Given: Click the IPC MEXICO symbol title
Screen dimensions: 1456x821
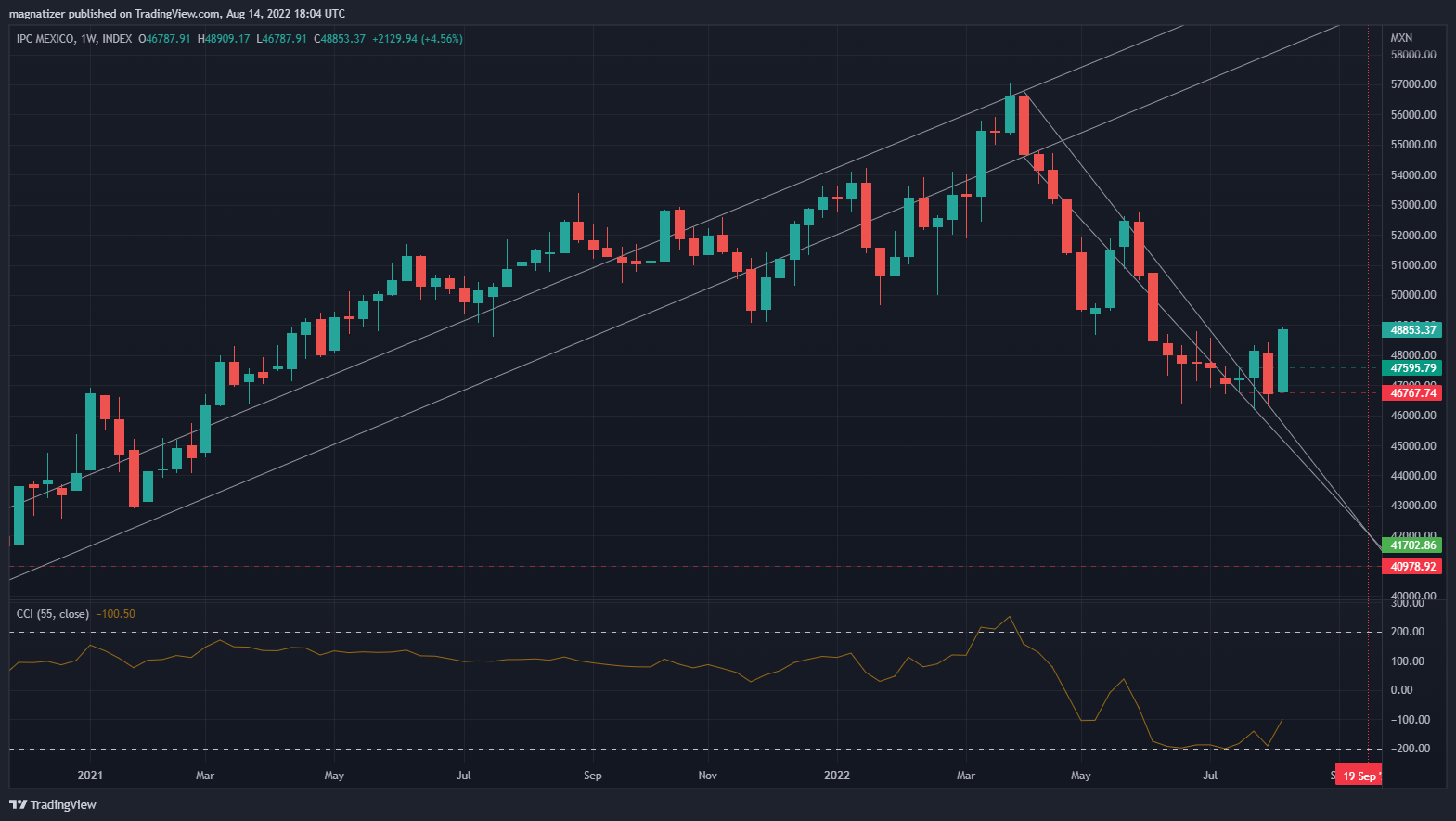Looking at the screenshot, I should (45, 39).
